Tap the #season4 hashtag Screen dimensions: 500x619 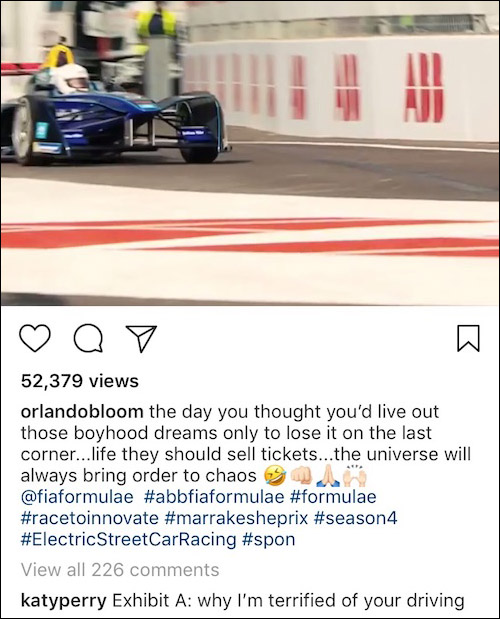(x=355, y=518)
